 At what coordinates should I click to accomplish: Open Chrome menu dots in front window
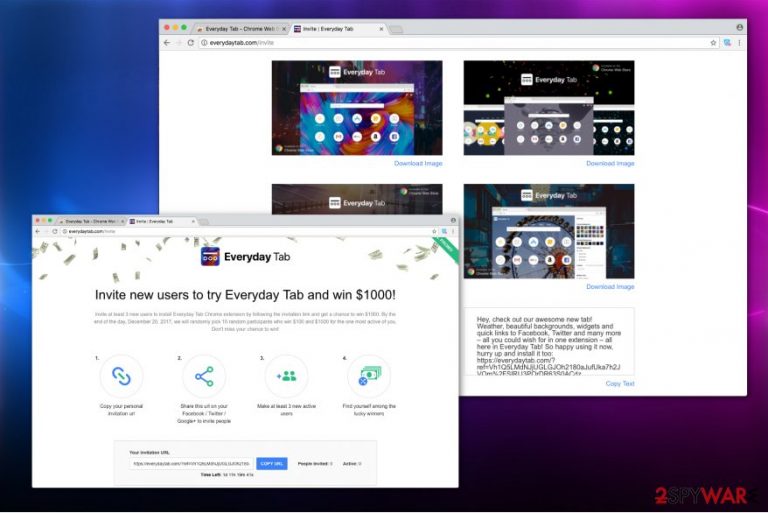coord(453,231)
